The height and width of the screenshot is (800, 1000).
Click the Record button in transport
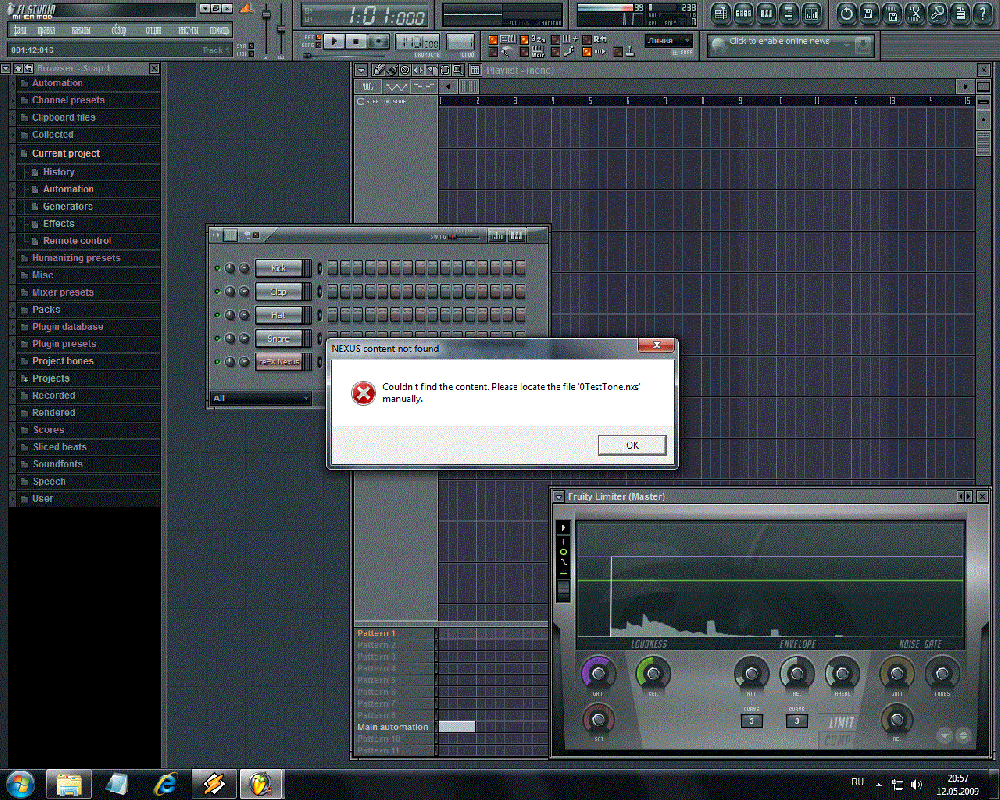(379, 41)
